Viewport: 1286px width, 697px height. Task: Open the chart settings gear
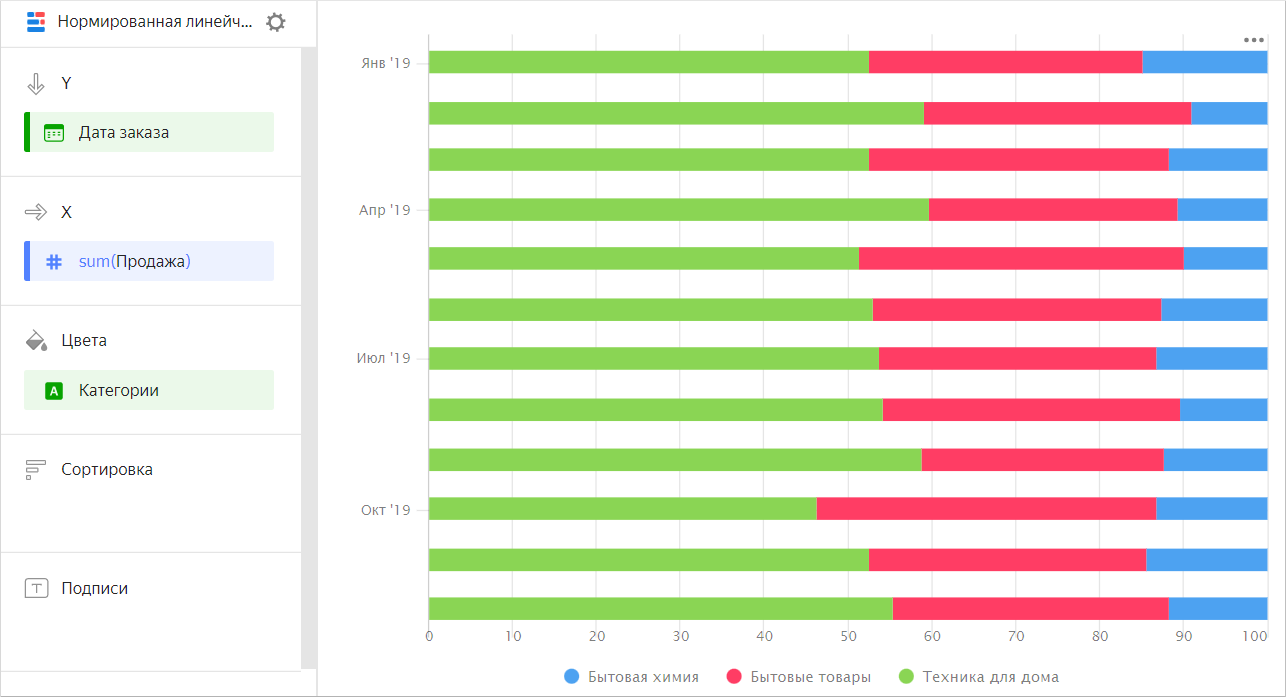coord(275,21)
